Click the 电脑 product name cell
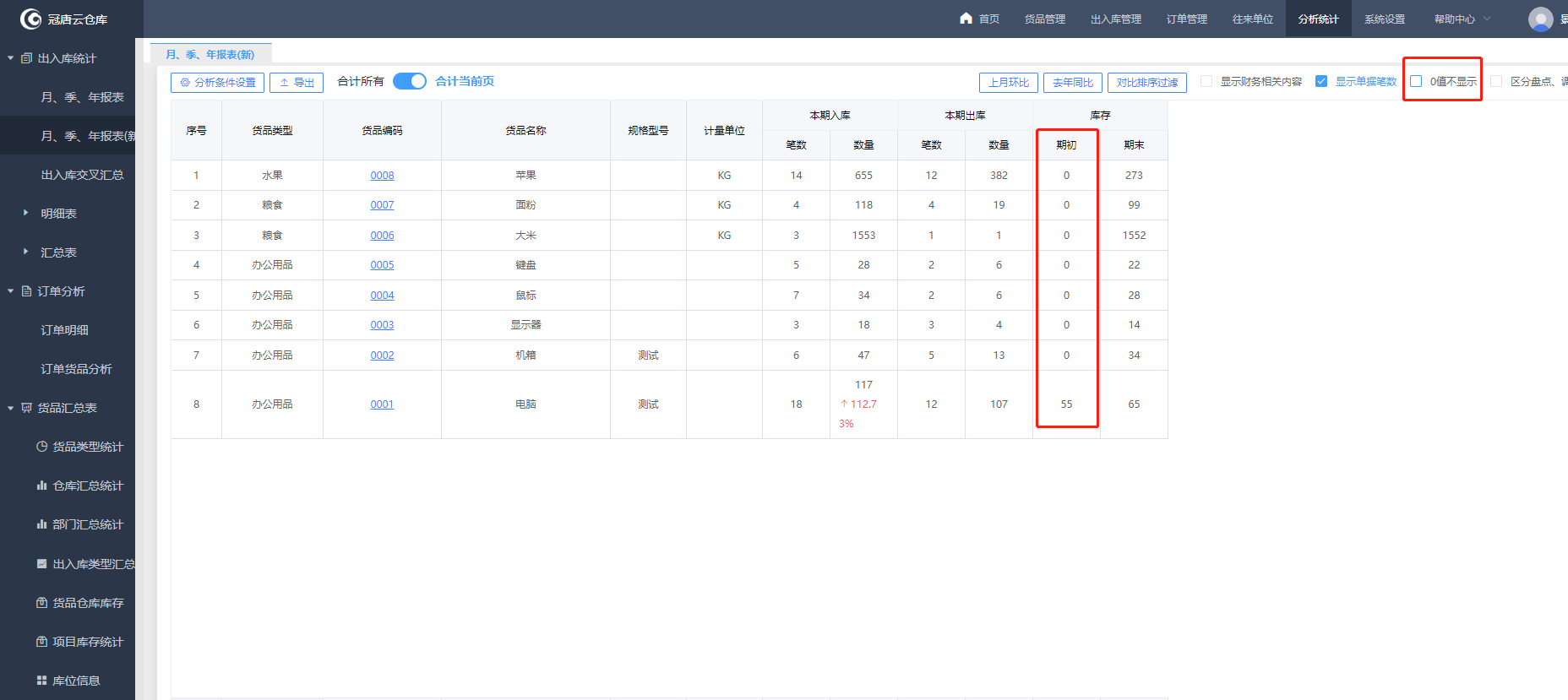This screenshot has width=1568, height=700. click(525, 404)
